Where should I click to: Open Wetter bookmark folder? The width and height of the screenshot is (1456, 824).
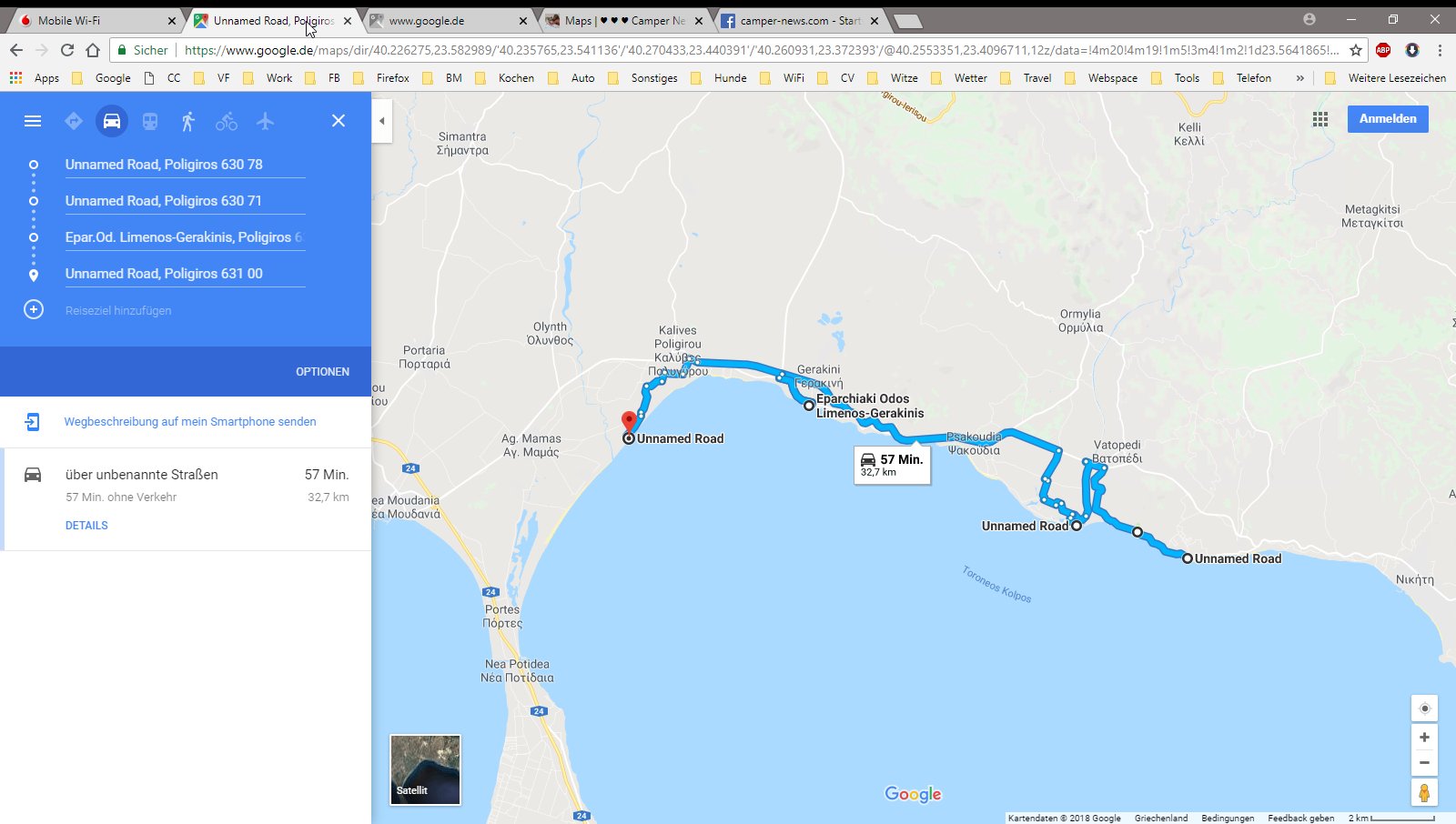point(961,78)
